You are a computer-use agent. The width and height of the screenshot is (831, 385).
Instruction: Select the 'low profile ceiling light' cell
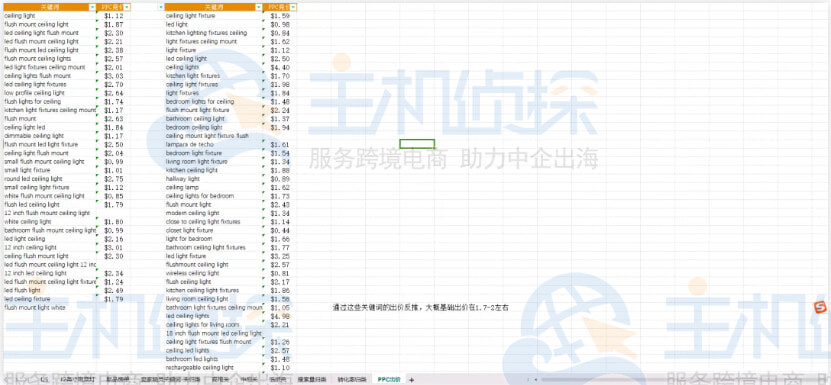tap(50, 93)
